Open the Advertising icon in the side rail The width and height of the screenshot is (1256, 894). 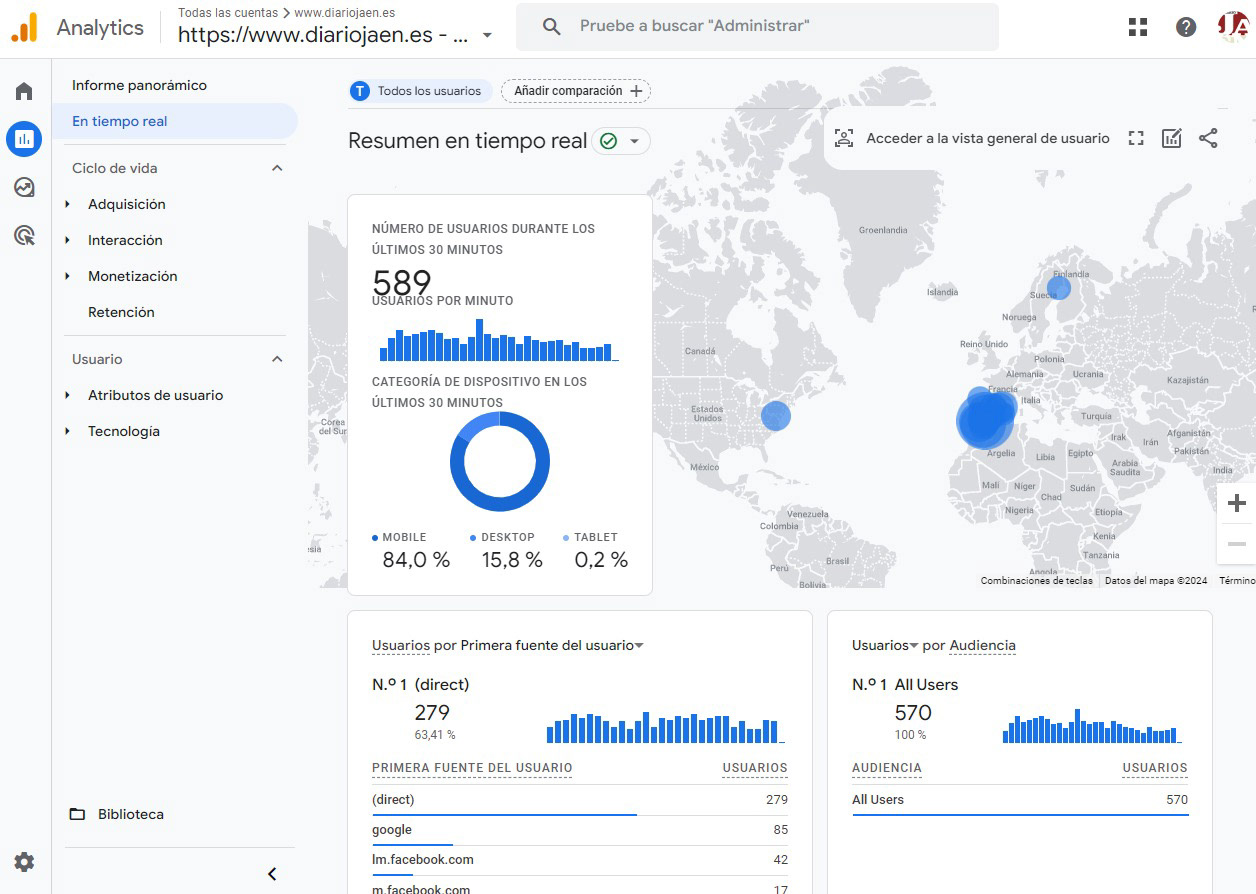24,235
